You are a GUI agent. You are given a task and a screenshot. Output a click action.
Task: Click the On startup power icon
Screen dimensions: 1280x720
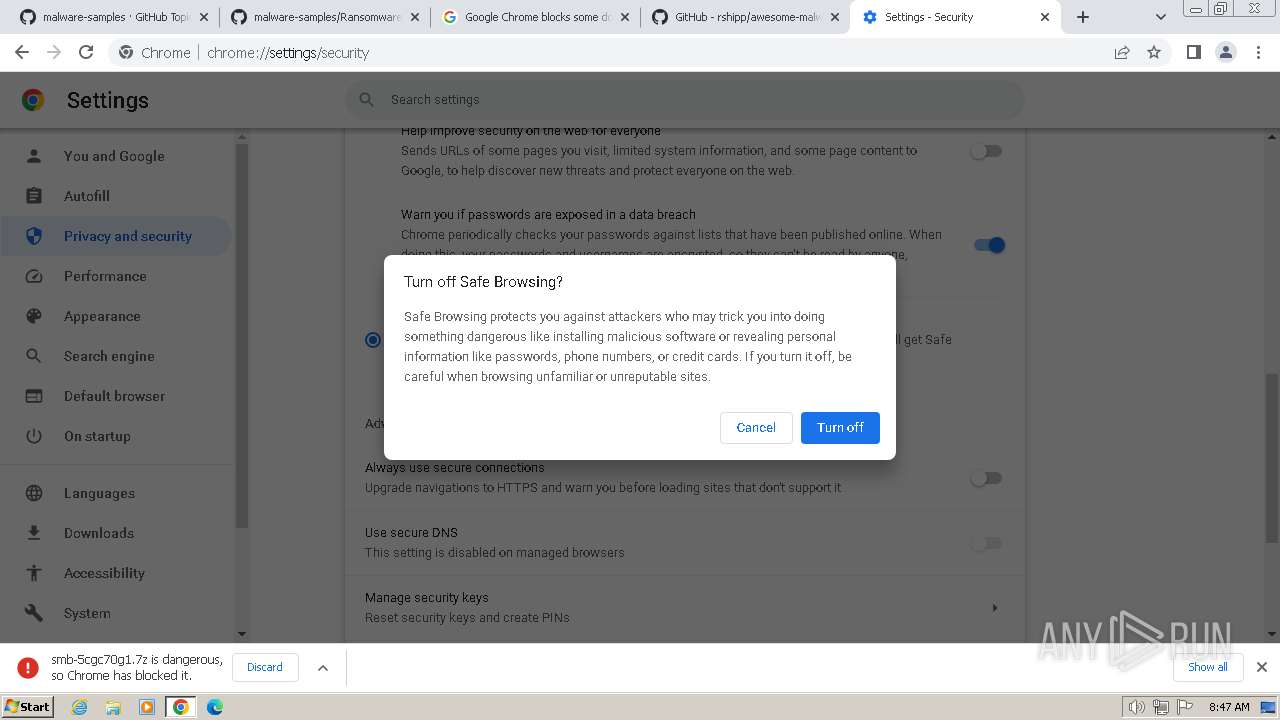34,436
